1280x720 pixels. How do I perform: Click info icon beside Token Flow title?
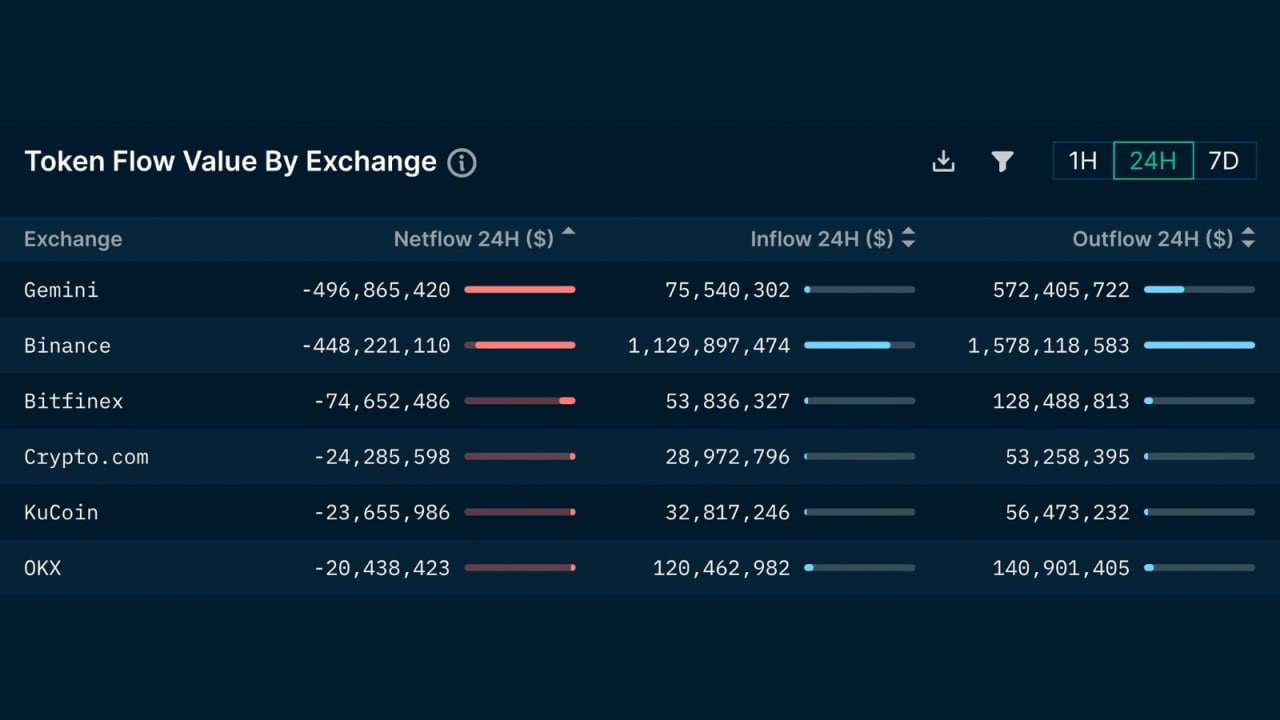coord(461,162)
